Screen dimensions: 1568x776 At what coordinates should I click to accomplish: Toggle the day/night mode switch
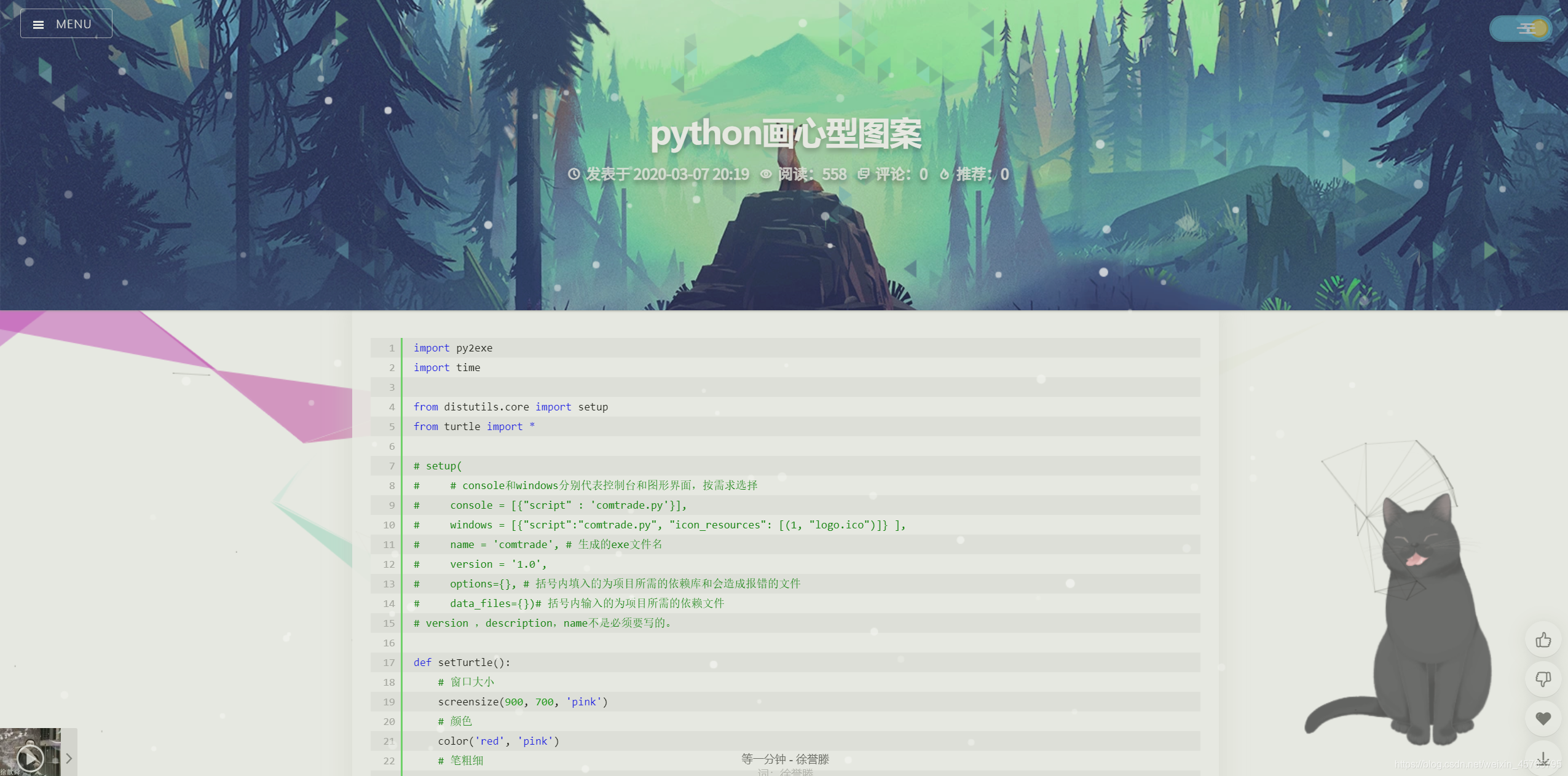pyautogui.click(x=1521, y=28)
